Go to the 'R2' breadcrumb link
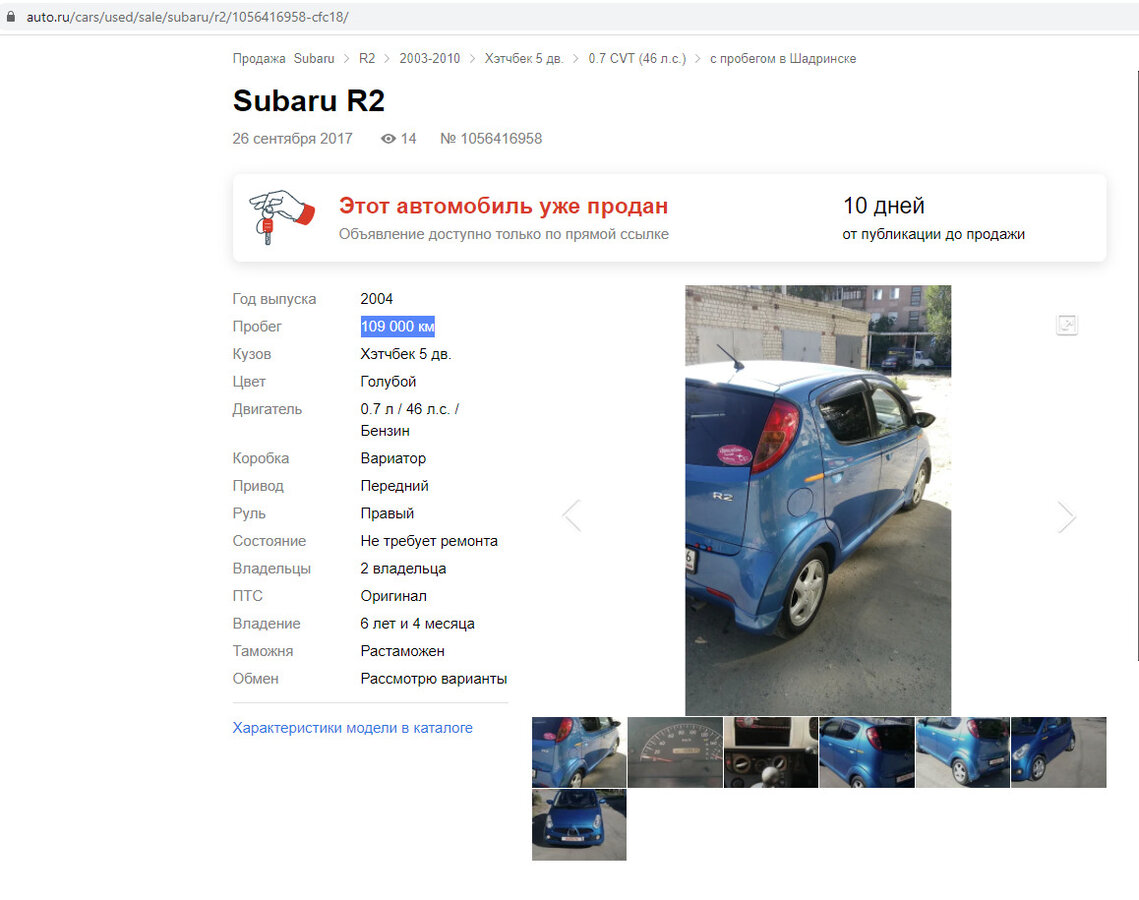This screenshot has width=1139, height=900. [367, 59]
